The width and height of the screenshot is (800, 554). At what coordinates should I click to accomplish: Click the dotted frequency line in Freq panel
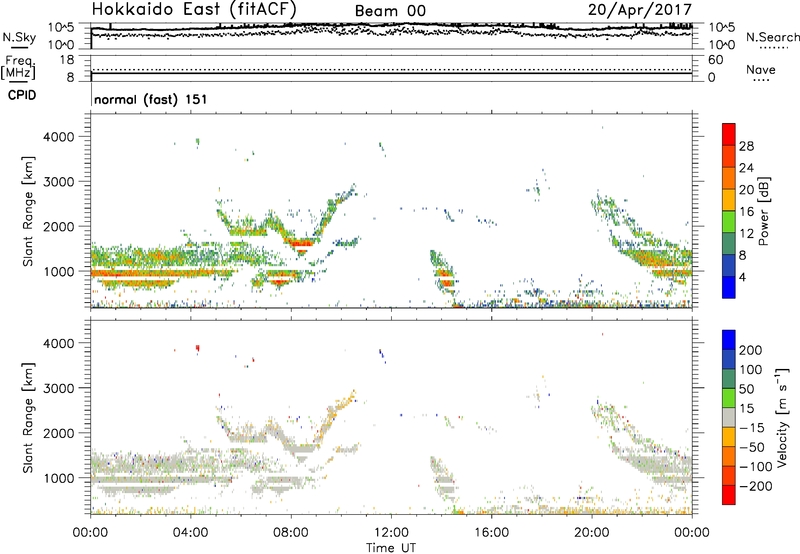391,69
